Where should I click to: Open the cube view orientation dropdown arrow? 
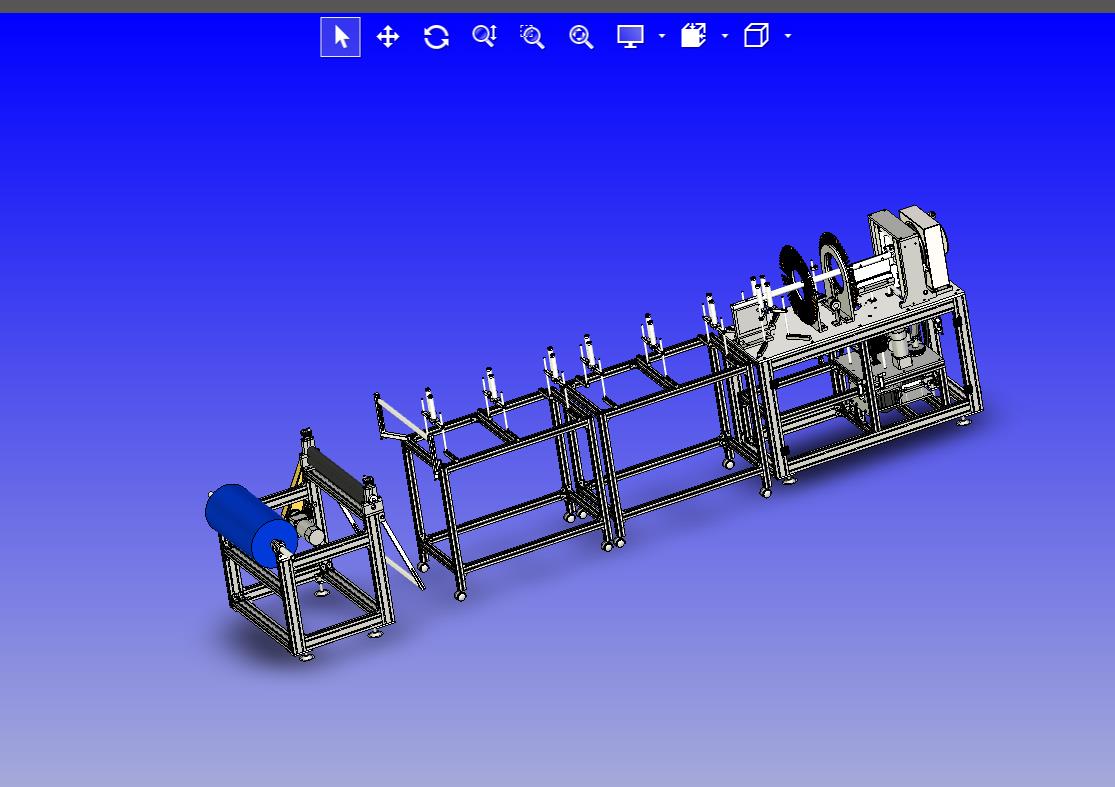pyautogui.click(x=788, y=36)
